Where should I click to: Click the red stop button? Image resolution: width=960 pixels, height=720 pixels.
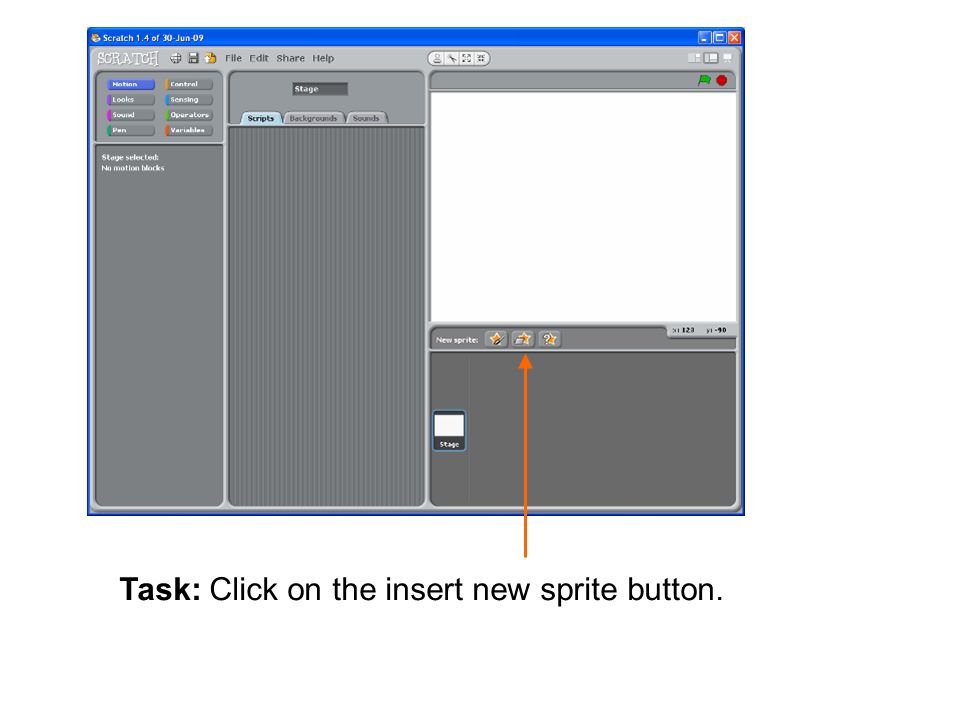coord(722,80)
